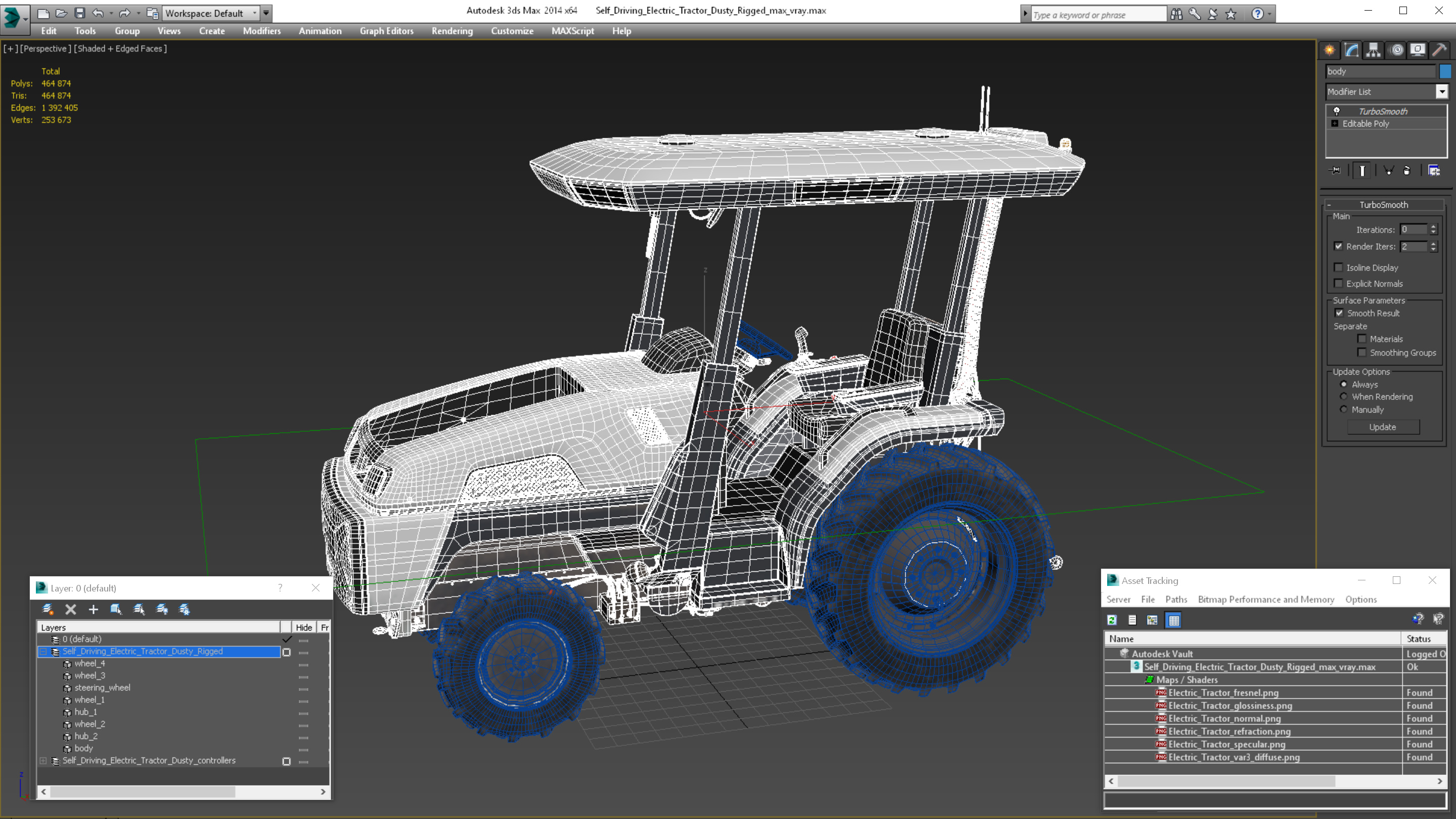This screenshot has width=1456, height=819.
Task: Open Bitmap Performance and Memory menu
Action: [1265, 599]
